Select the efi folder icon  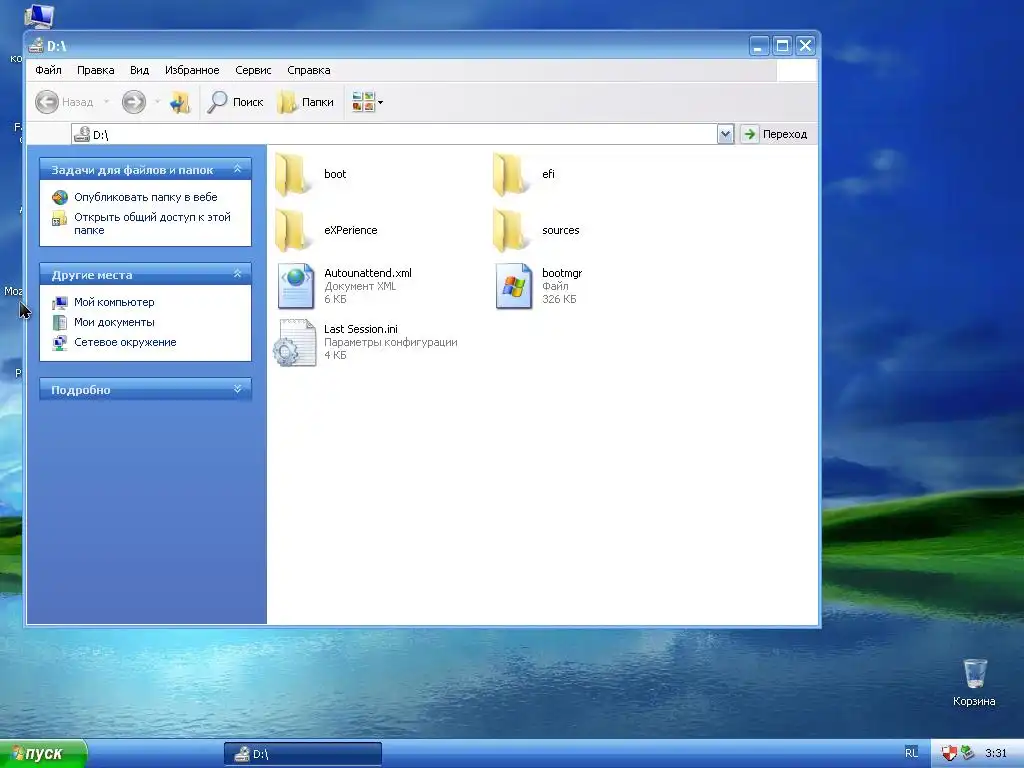509,174
